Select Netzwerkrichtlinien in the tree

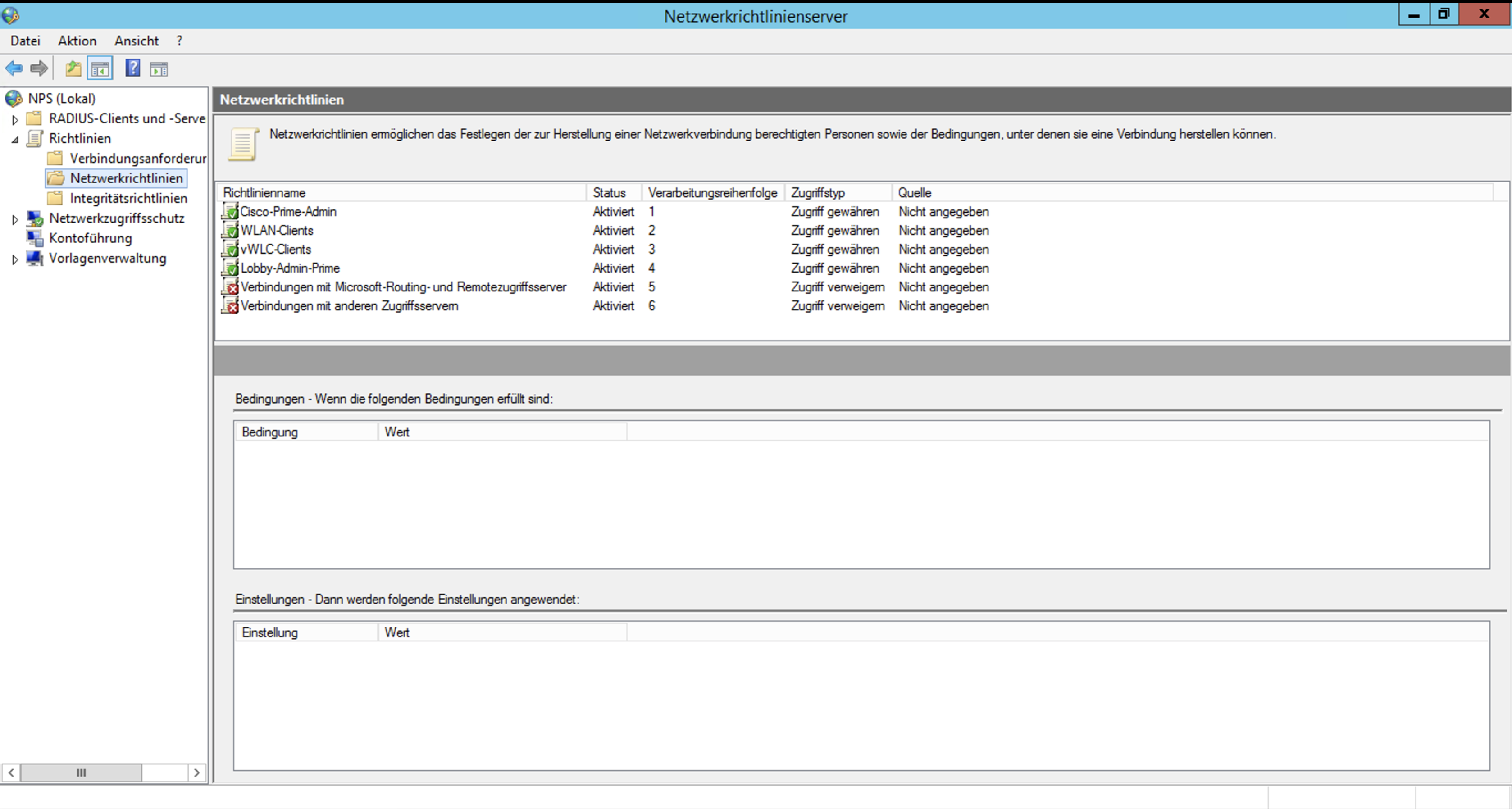click(126, 178)
